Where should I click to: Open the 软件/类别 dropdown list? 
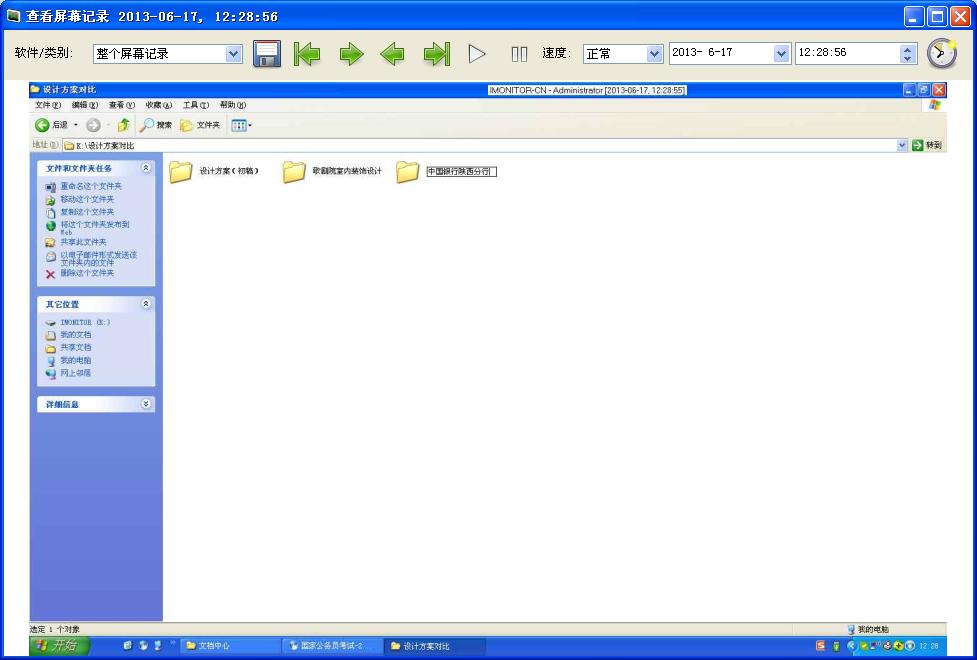click(x=234, y=54)
